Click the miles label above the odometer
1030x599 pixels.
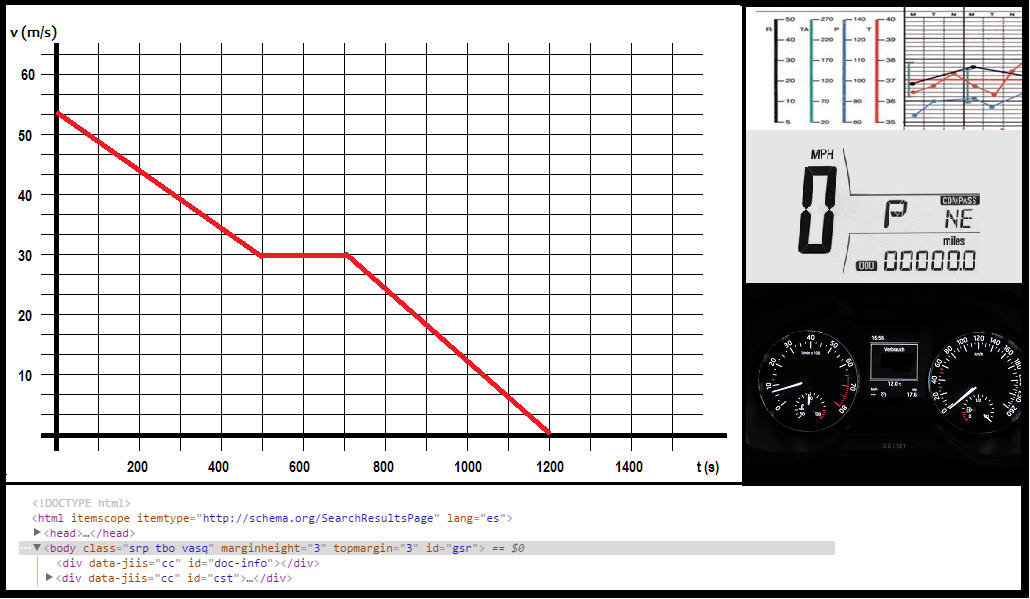coord(953,240)
